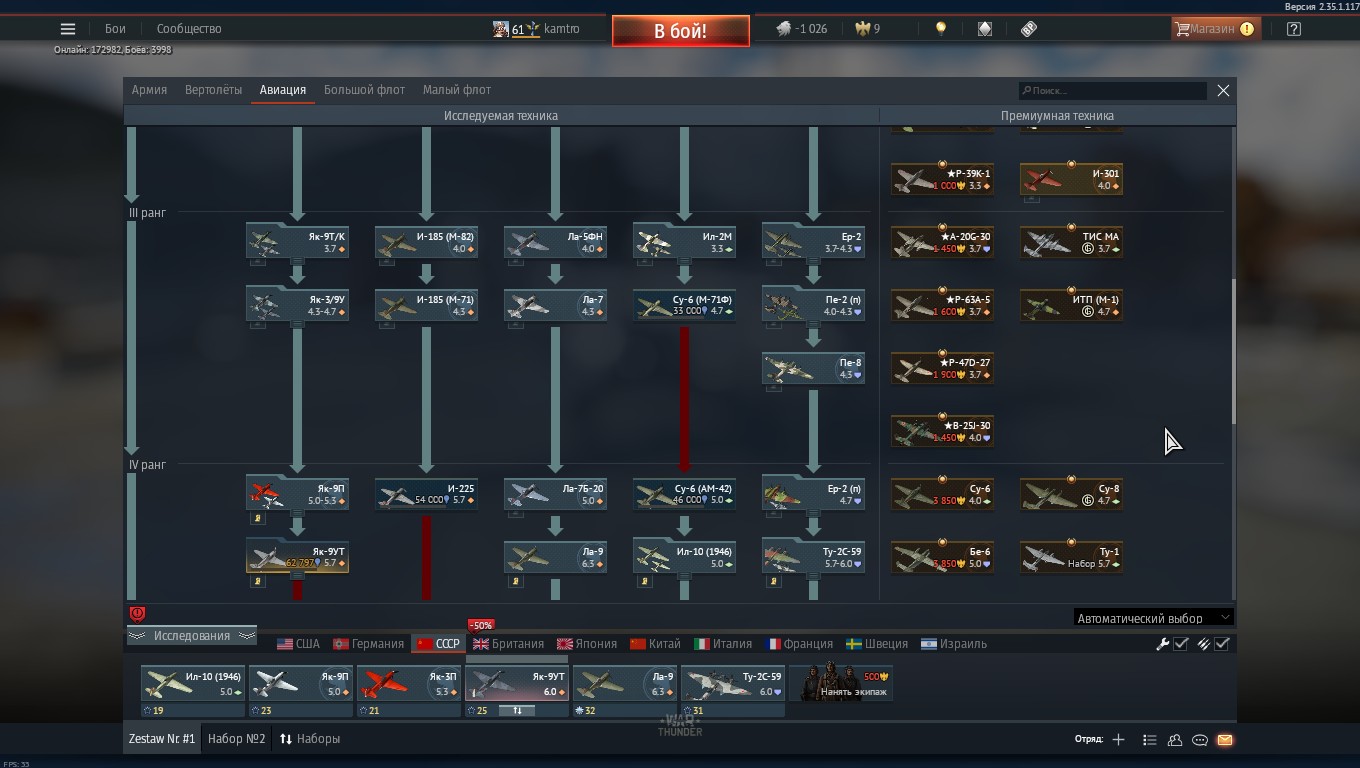Select the premium ★B-25J-30 bomber
The height and width of the screenshot is (768, 1360).
[942, 431]
